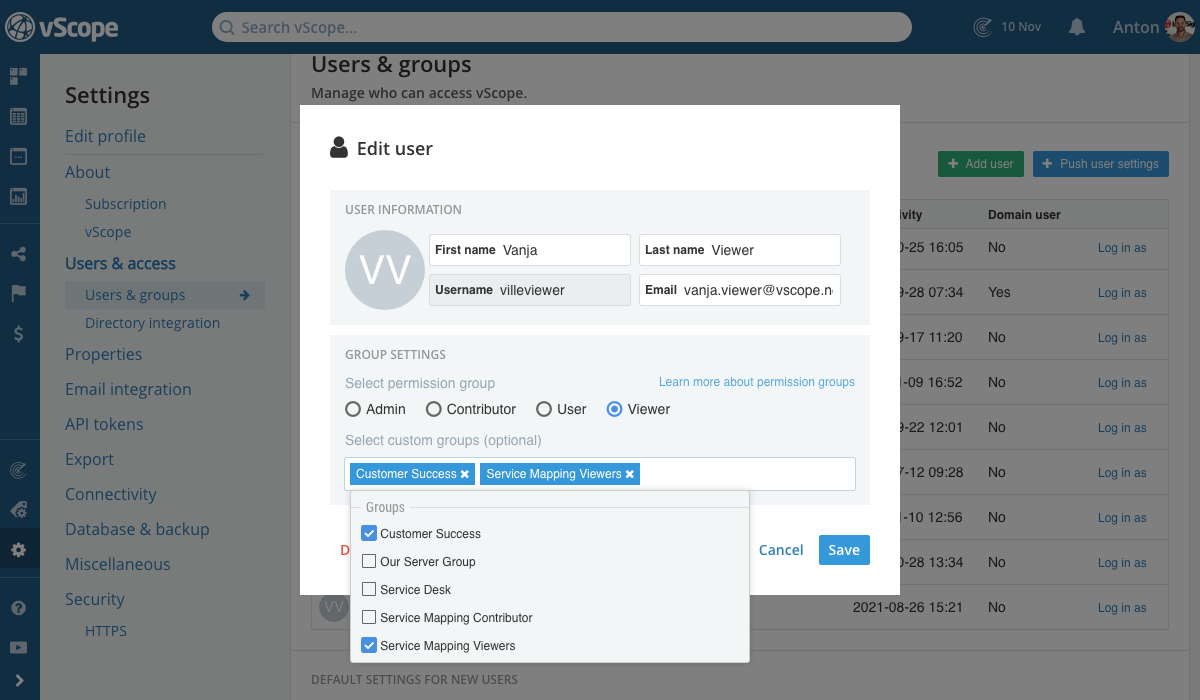The height and width of the screenshot is (700, 1200).
Task: Click the VV user avatar in dialog
Action: click(x=385, y=270)
